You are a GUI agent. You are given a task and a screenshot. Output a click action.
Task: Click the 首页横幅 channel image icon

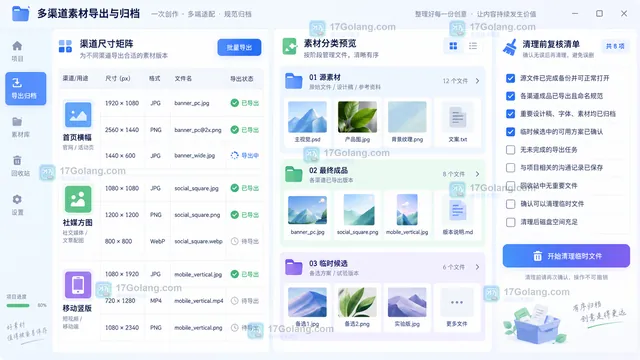[78, 115]
